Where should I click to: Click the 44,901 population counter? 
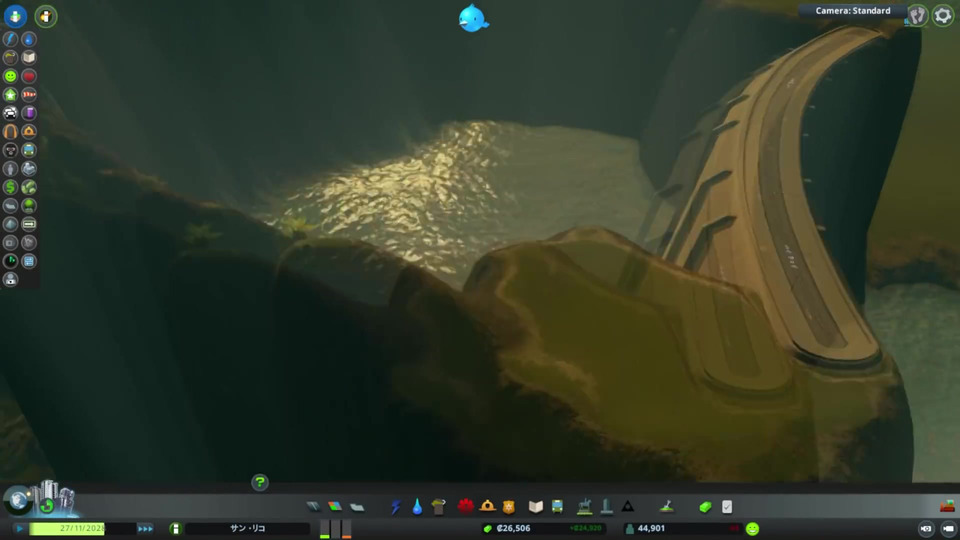pos(651,528)
